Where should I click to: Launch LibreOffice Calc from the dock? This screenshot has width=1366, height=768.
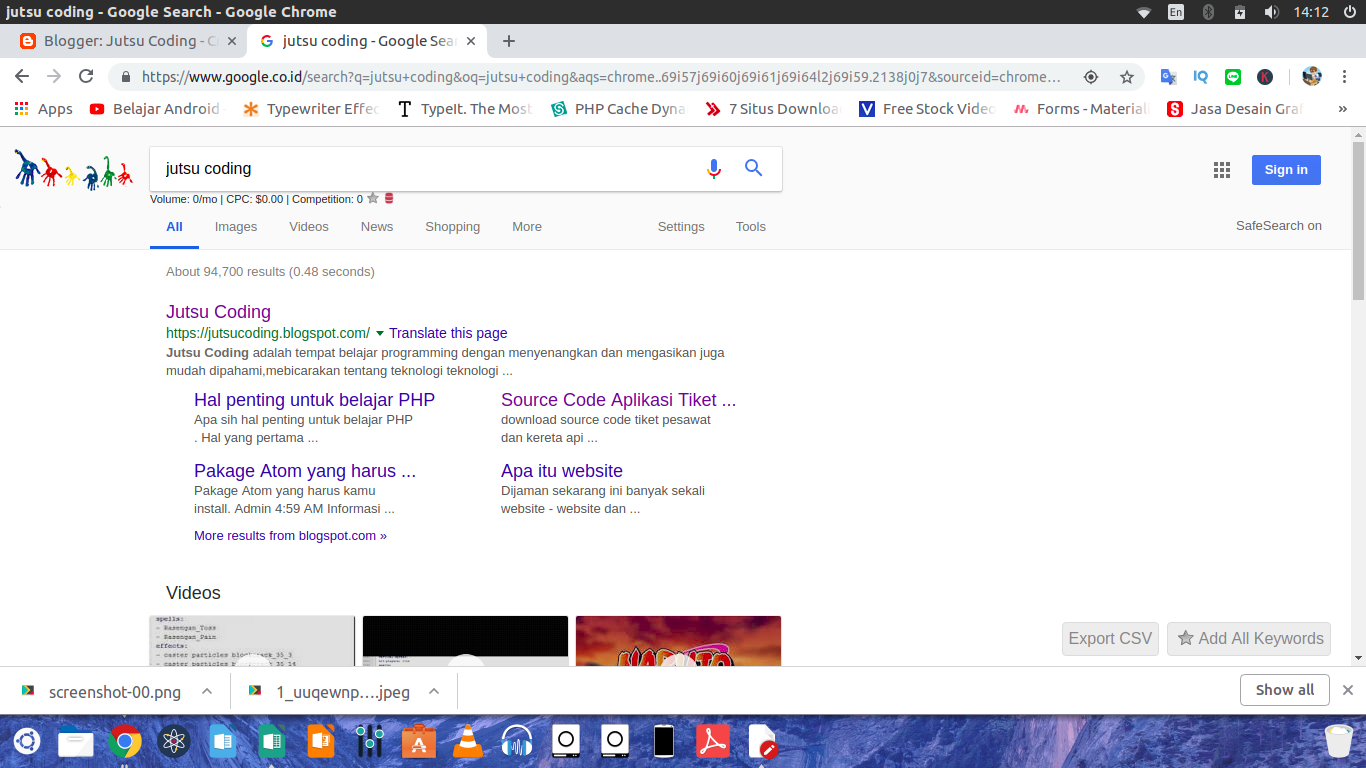pos(272,741)
